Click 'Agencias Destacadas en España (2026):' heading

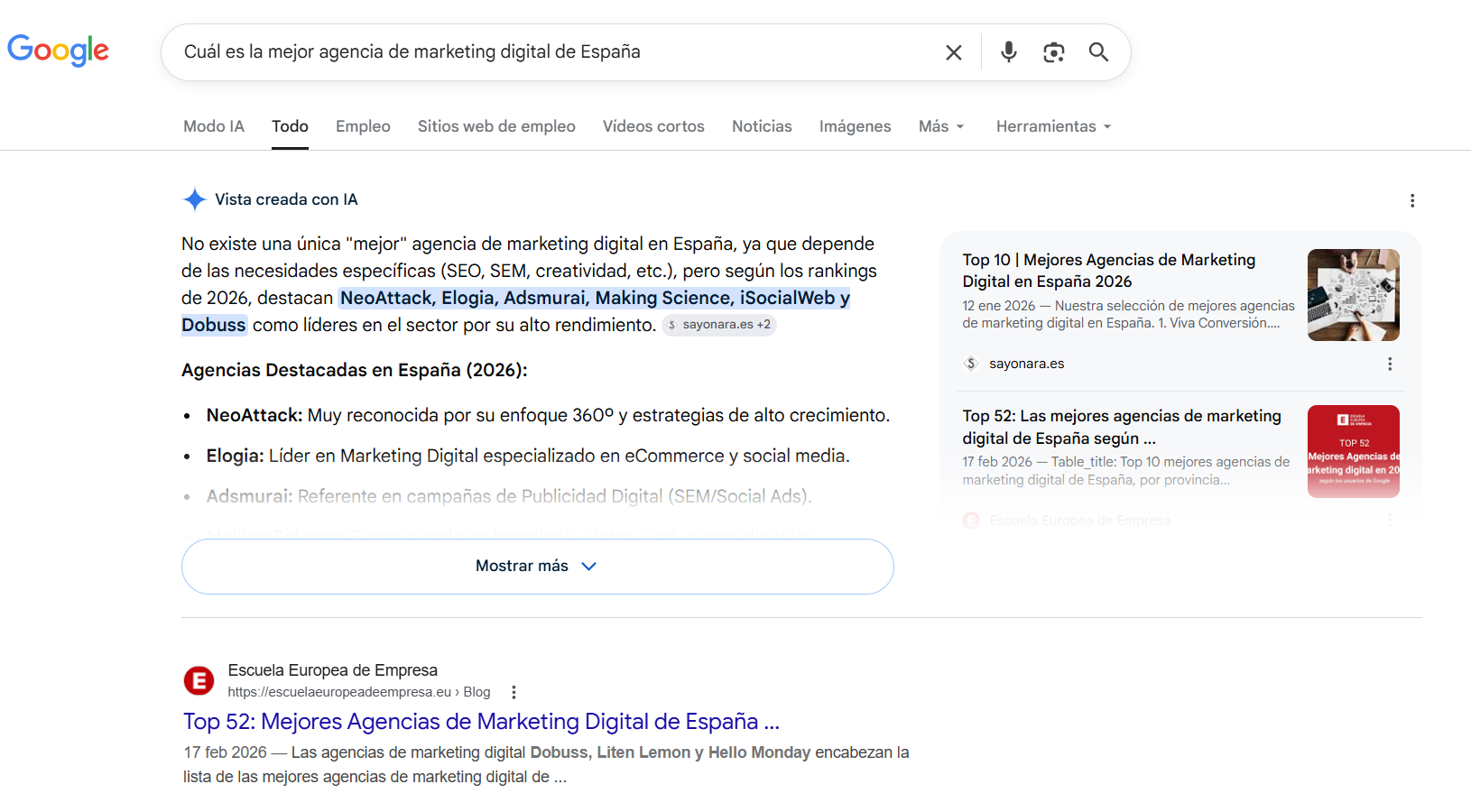click(355, 370)
